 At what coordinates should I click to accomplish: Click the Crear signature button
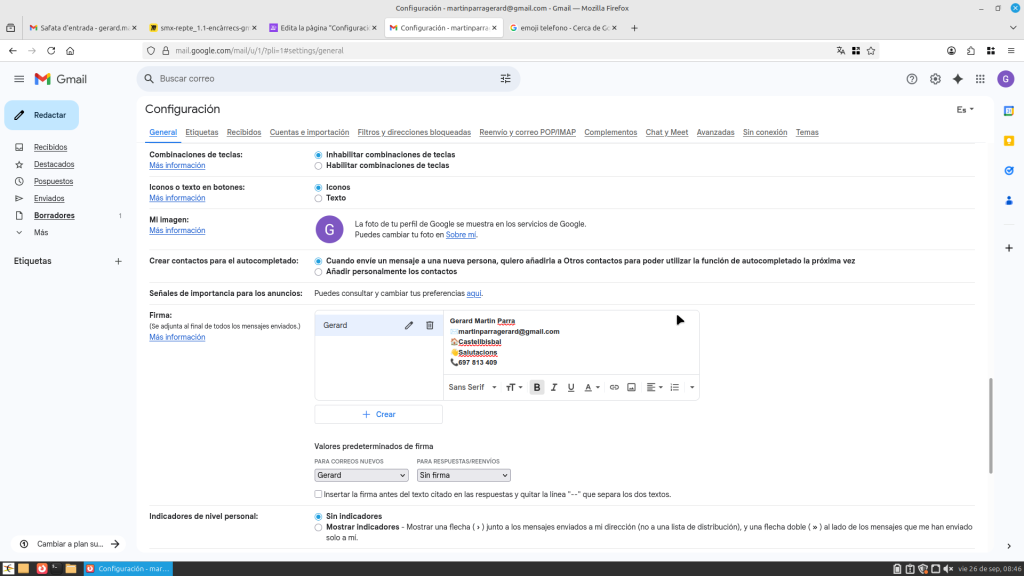pyautogui.click(x=378, y=414)
